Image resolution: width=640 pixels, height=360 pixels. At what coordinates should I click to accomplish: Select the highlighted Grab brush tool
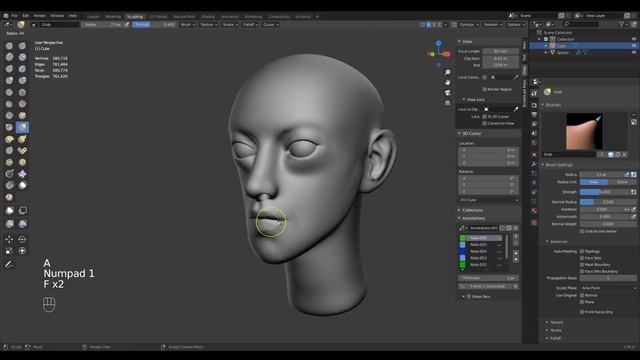[22, 127]
